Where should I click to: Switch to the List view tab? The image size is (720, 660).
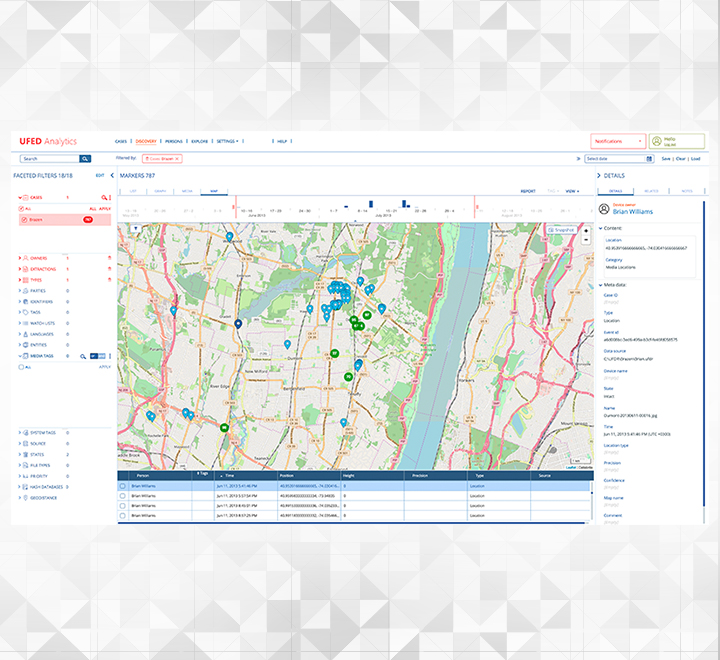click(x=132, y=190)
